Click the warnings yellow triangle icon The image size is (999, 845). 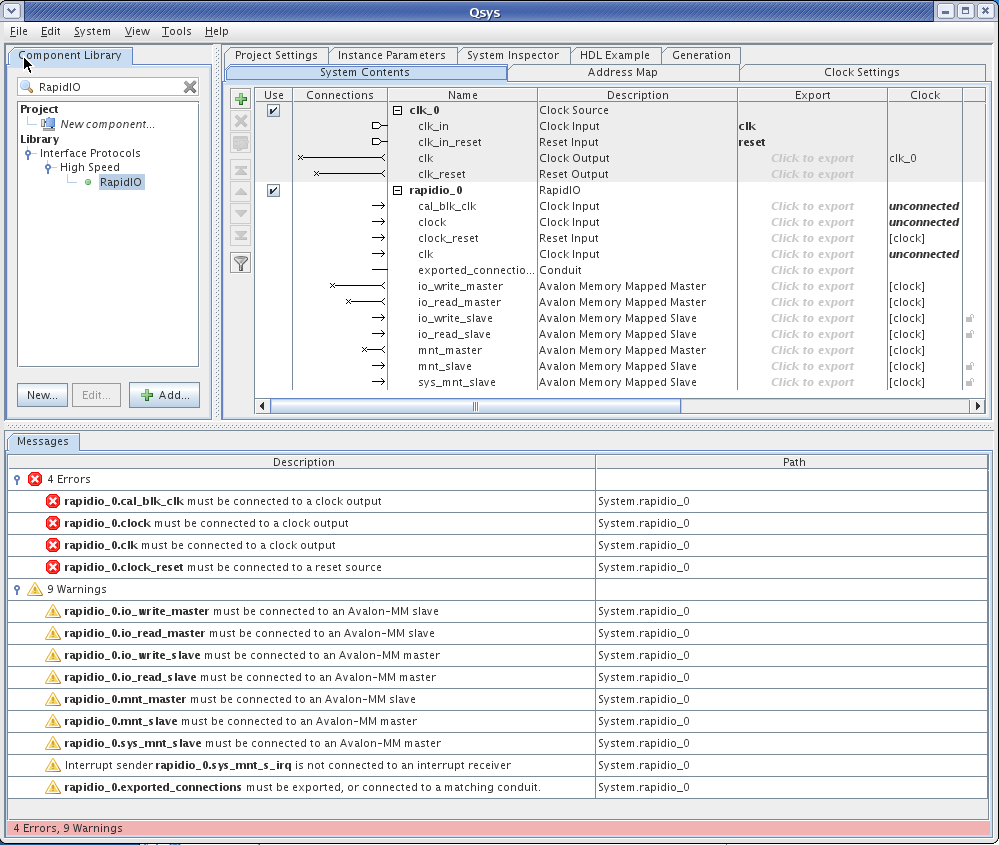tap(35, 590)
